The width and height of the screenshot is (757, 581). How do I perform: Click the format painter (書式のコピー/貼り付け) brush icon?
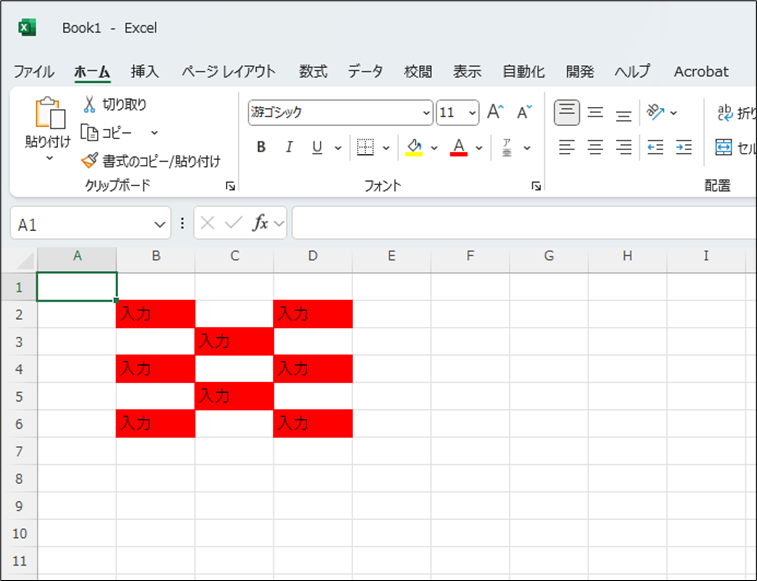tap(89, 160)
